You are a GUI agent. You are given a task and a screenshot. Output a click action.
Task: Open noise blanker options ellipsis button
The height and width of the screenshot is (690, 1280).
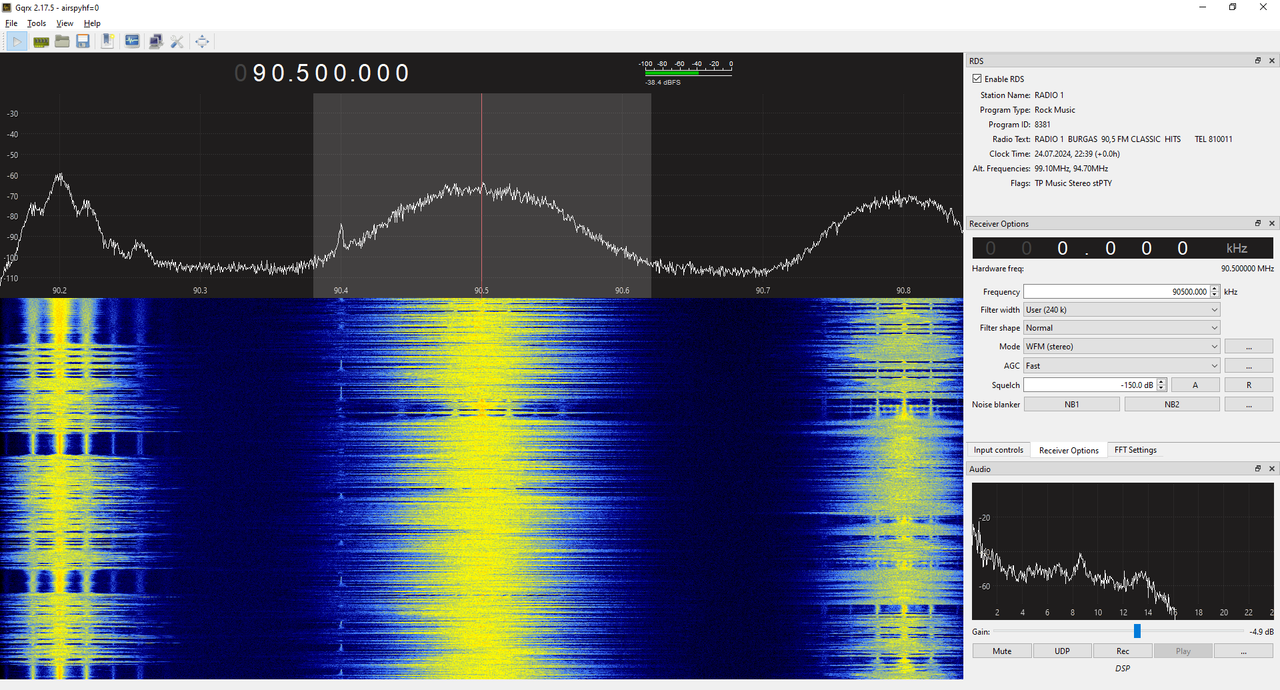click(1249, 404)
